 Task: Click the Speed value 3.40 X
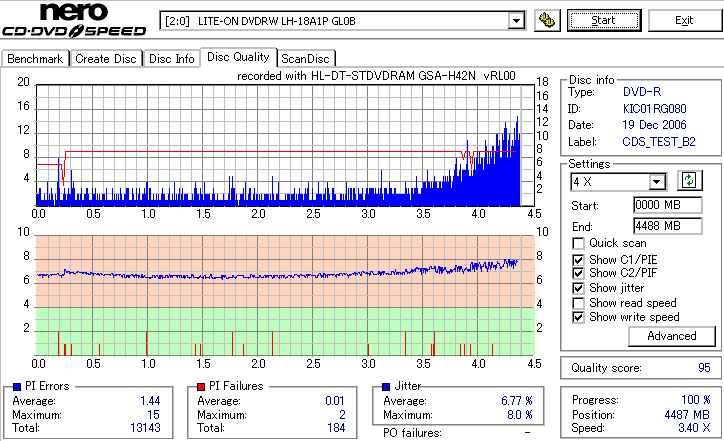(694, 428)
